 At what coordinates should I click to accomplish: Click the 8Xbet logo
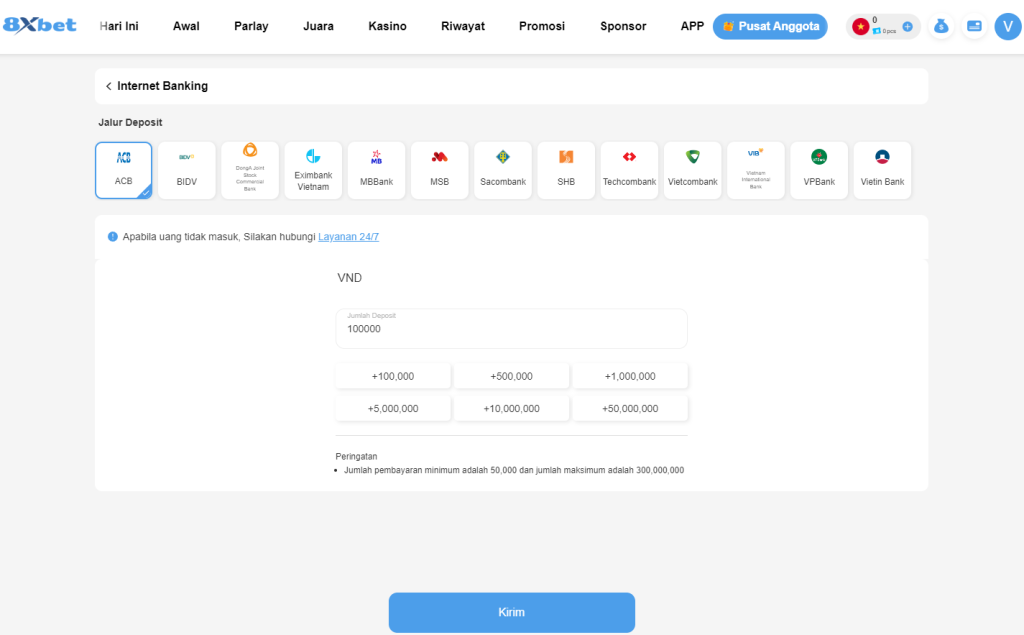coord(40,26)
